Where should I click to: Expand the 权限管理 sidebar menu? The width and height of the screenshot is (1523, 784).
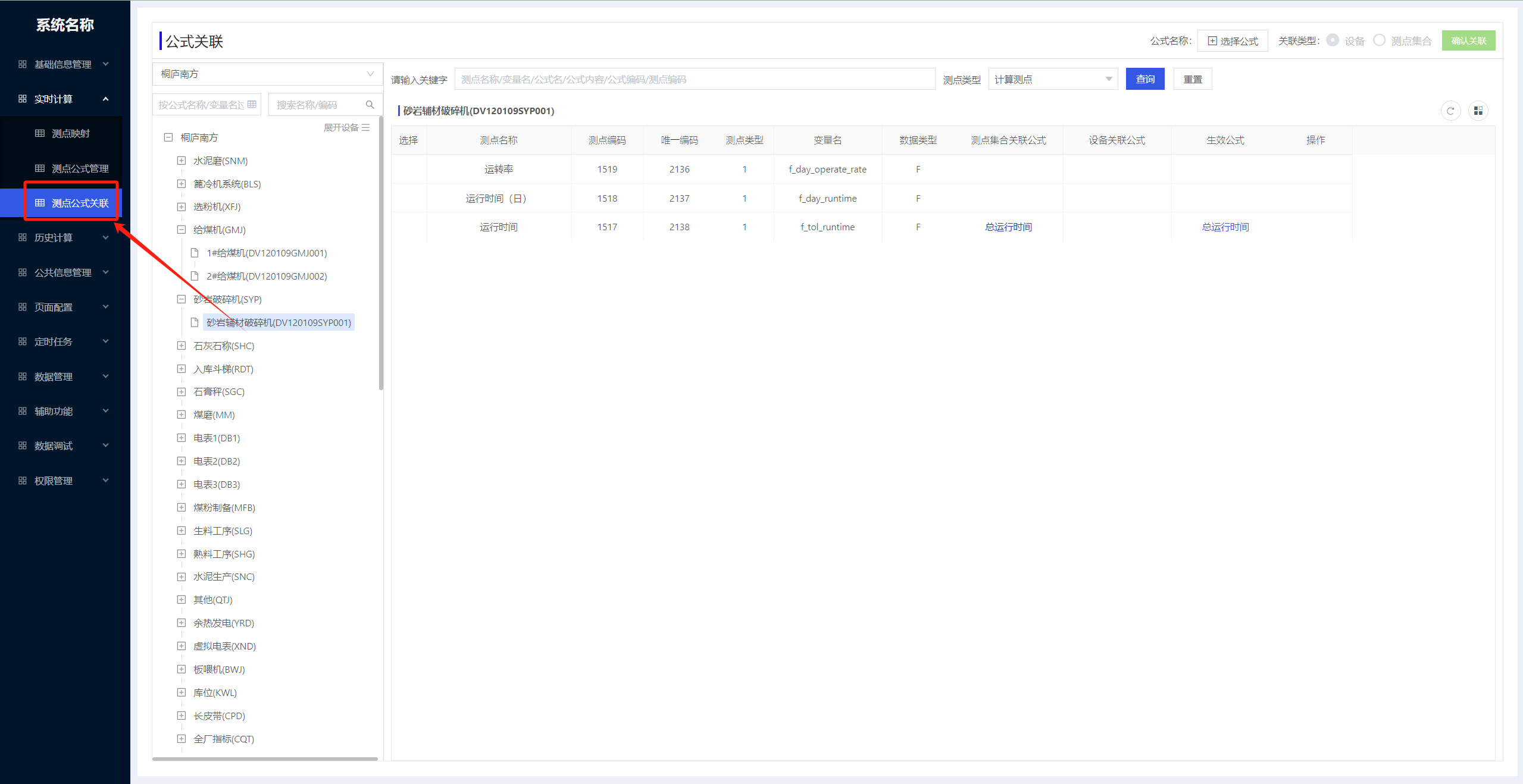click(65, 481)
